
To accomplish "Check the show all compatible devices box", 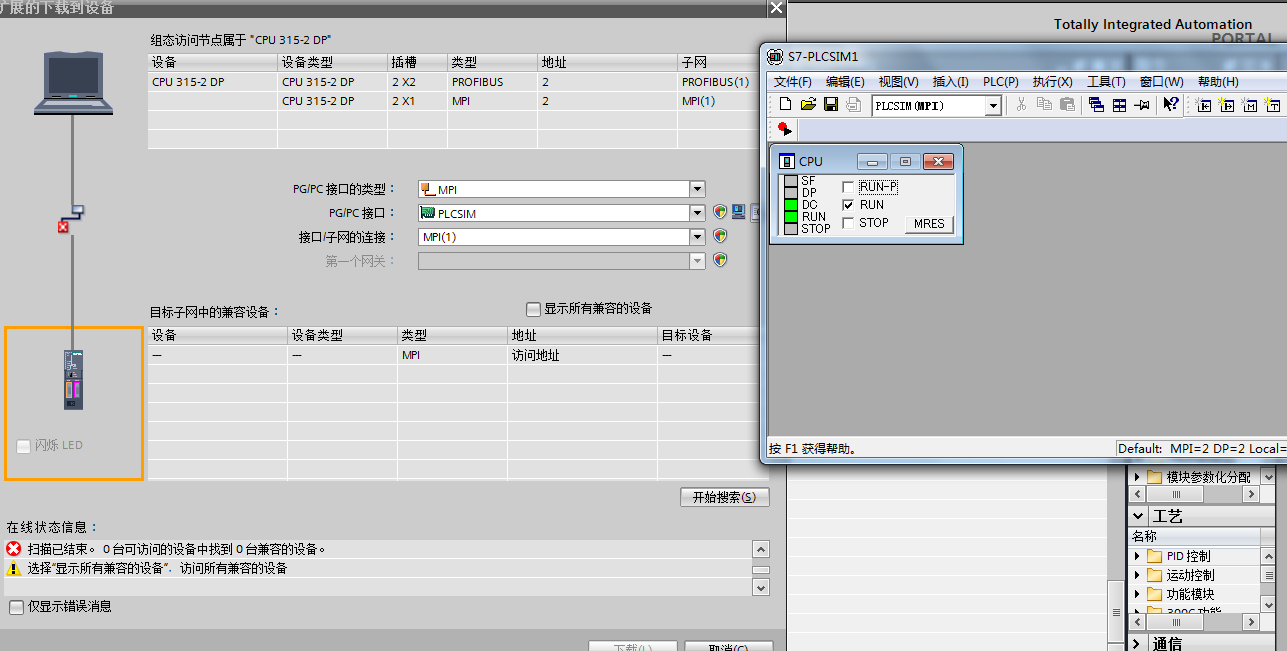I will coord(533,309).
